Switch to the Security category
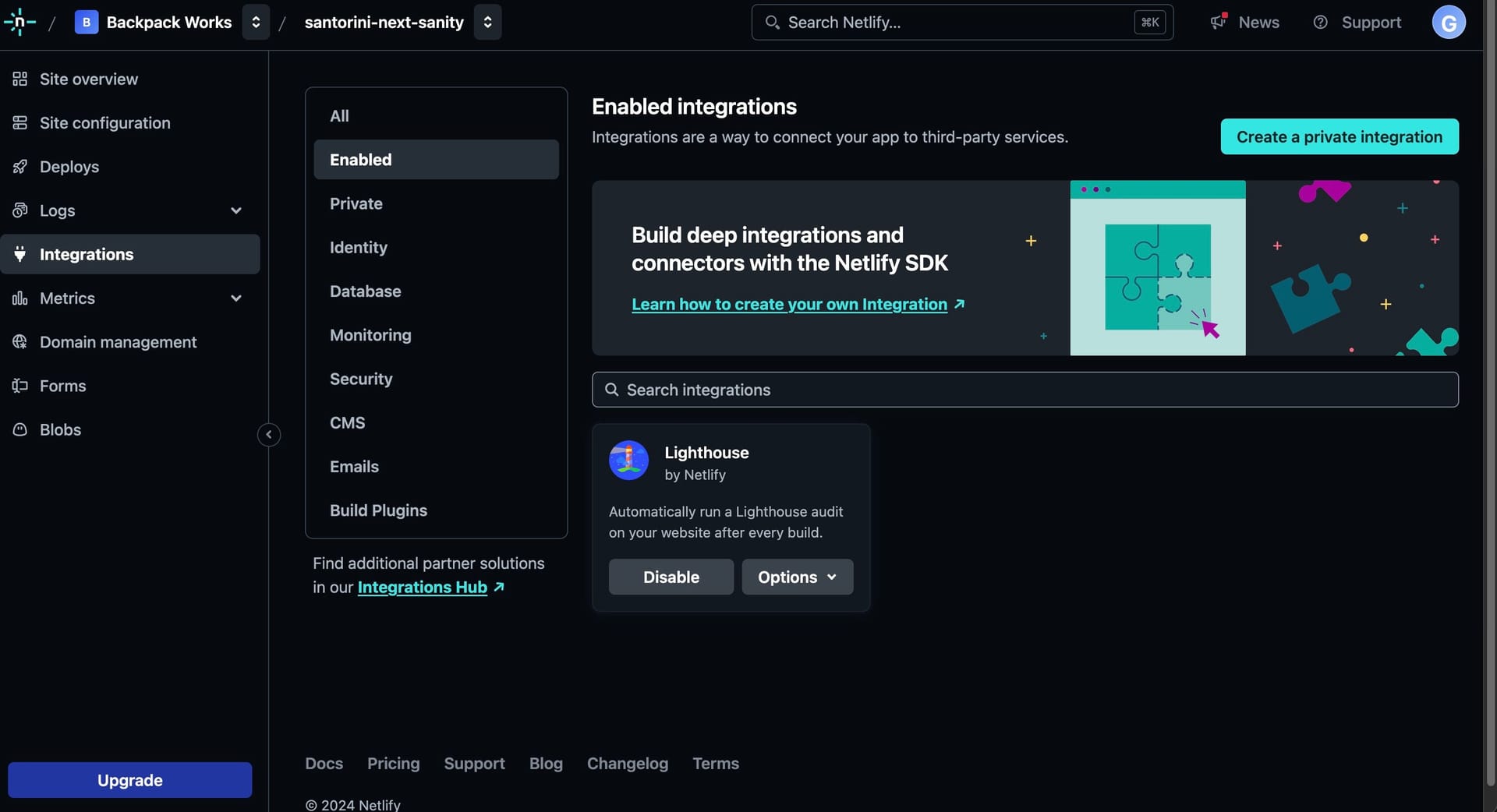 tap(361, 379)
